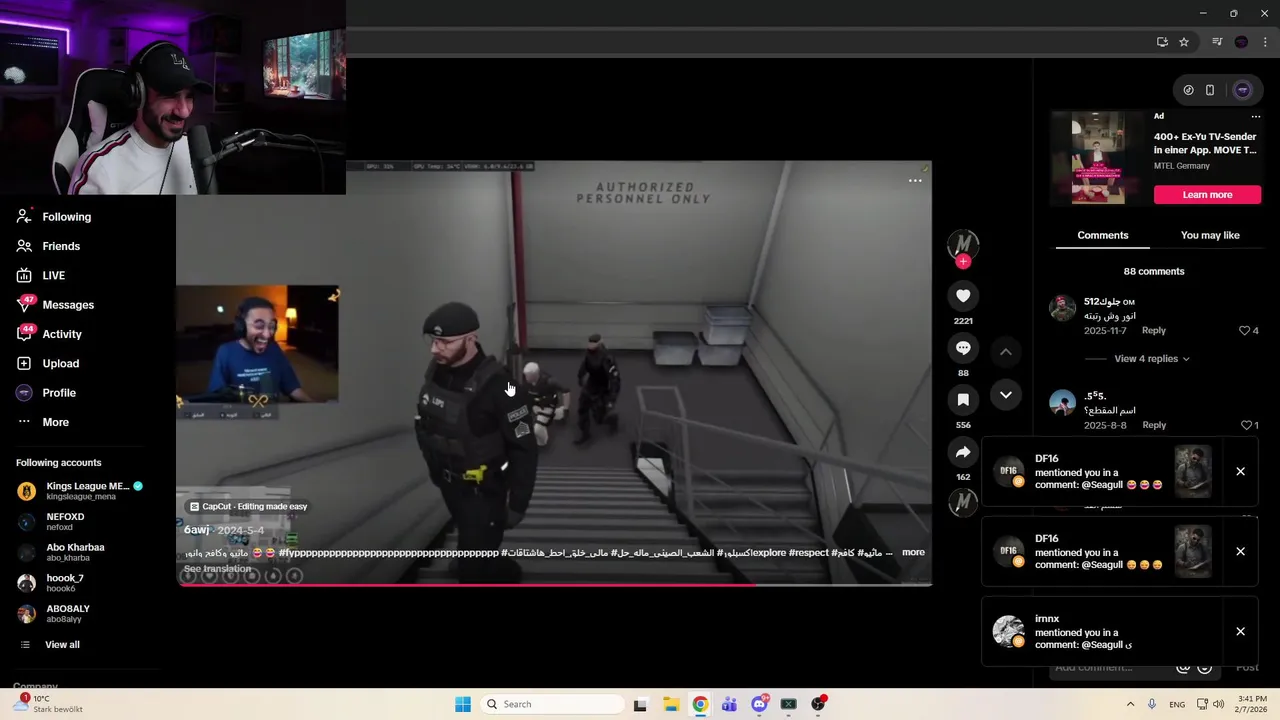
Task: Expand View 4 replies
Action: click(1152, 358)
